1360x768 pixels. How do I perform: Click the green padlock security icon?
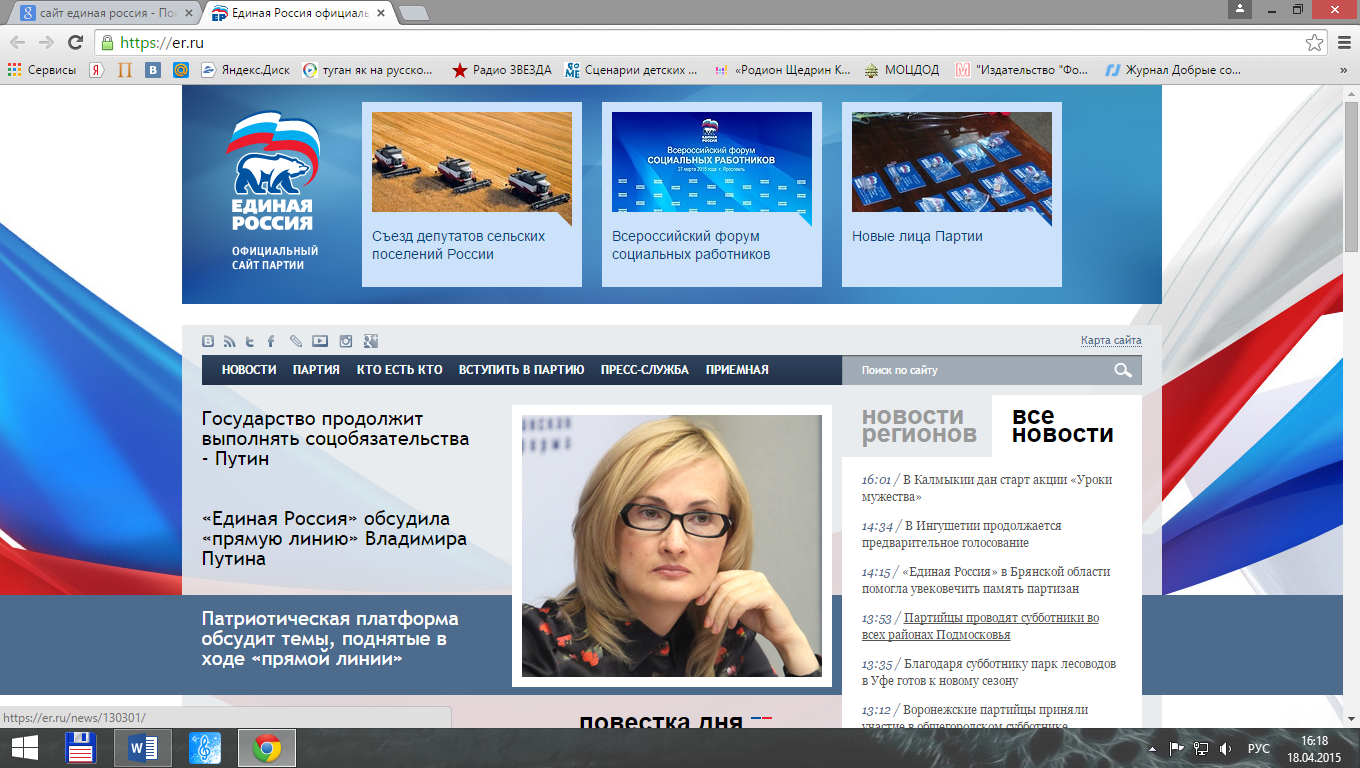(108, 43)
